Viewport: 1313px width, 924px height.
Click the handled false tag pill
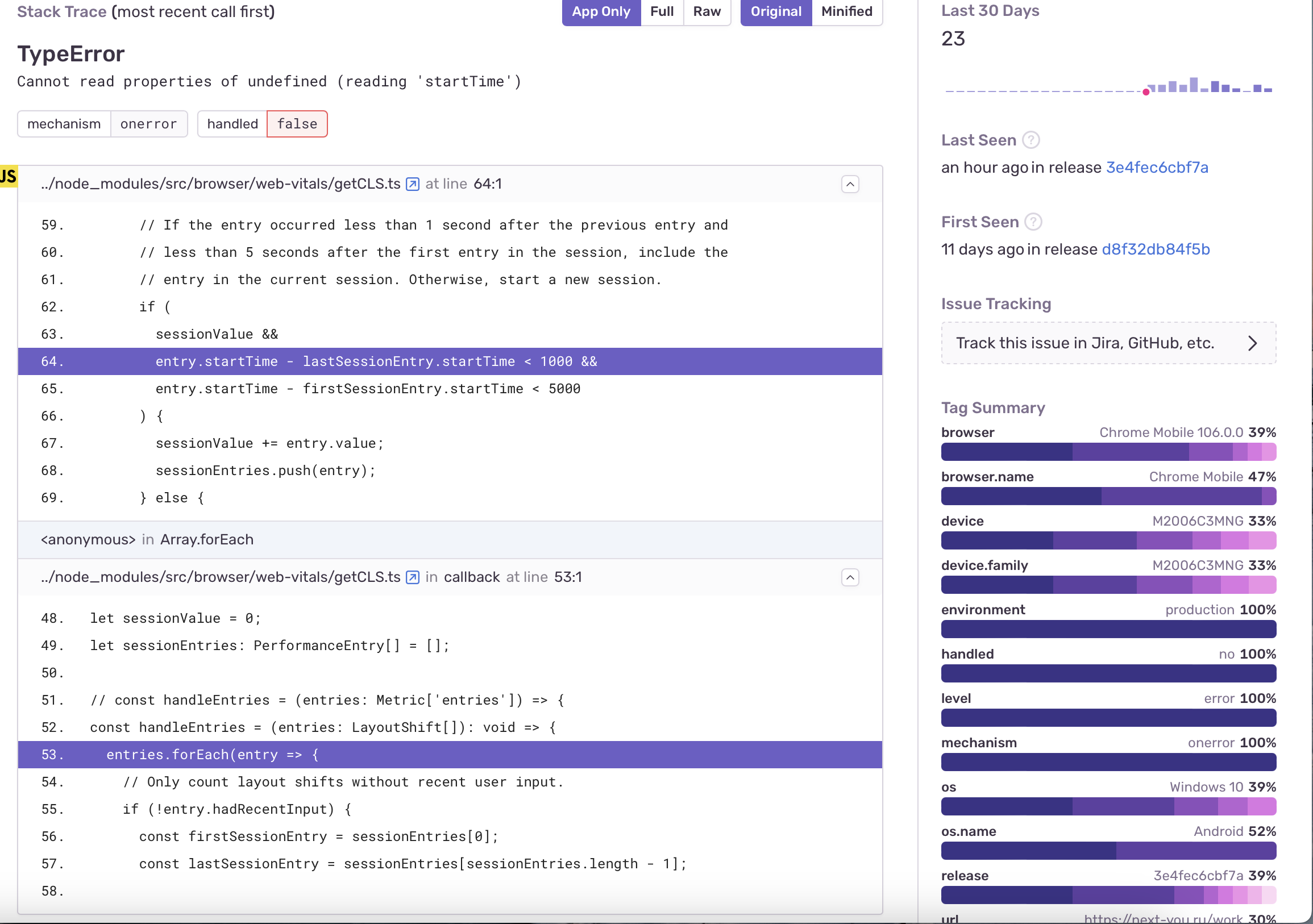297,123
